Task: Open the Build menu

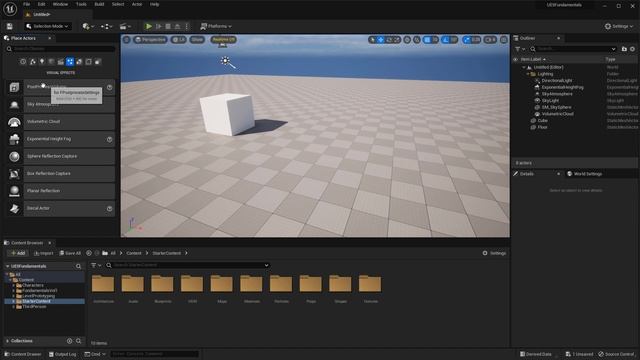Action: click(99, 4)
